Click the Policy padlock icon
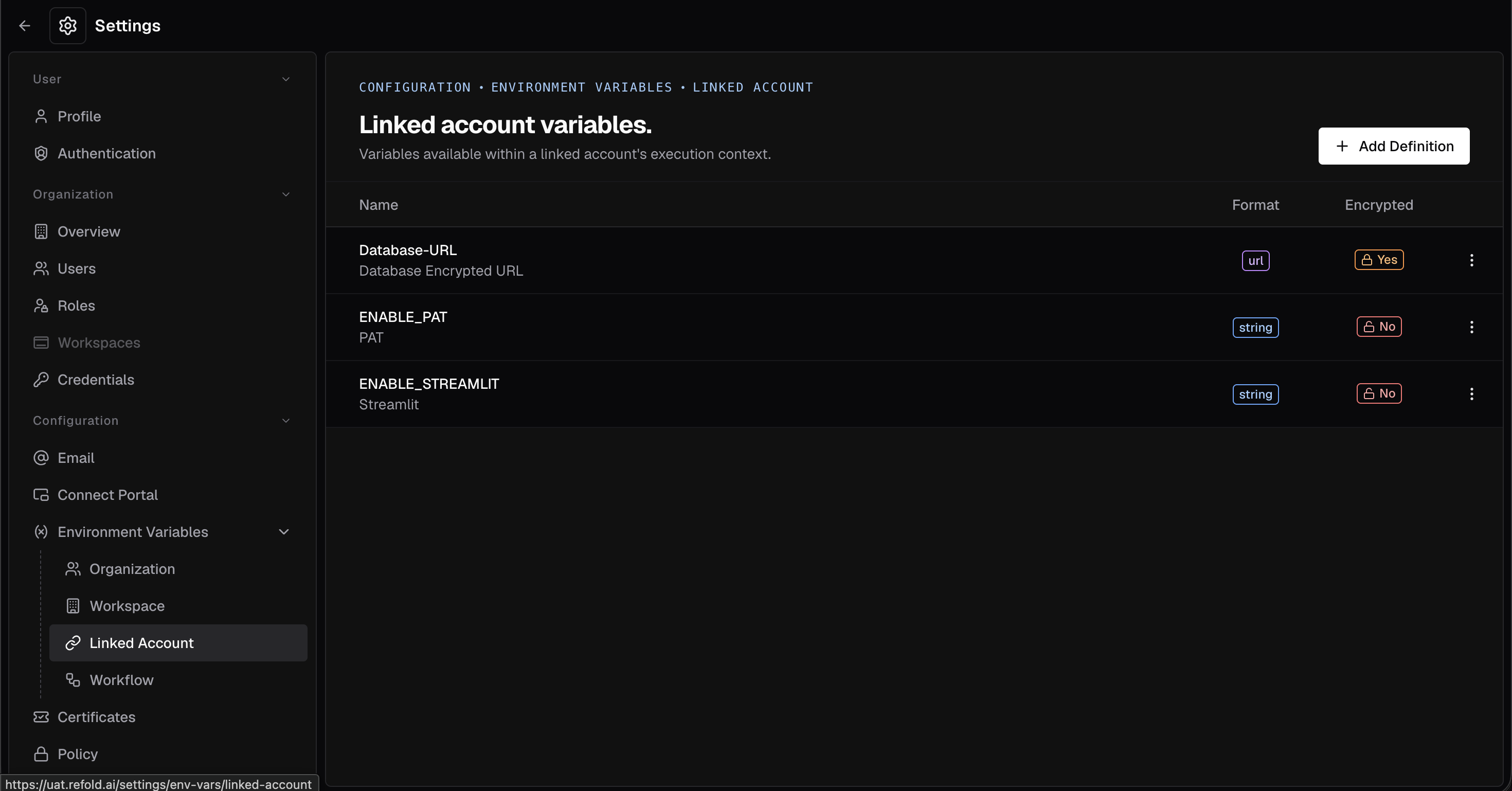 coord(41,753)
